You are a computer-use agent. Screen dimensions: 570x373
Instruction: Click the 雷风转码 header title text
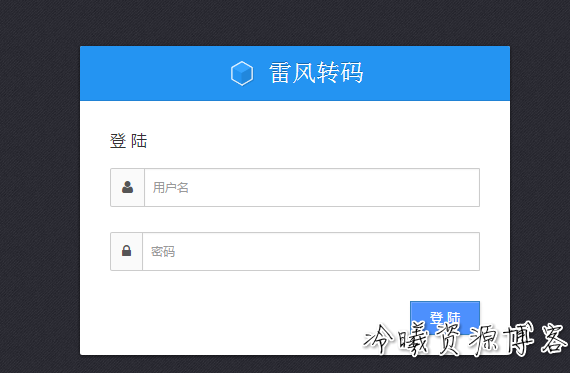pyautogui.click(x=316, y=73)
